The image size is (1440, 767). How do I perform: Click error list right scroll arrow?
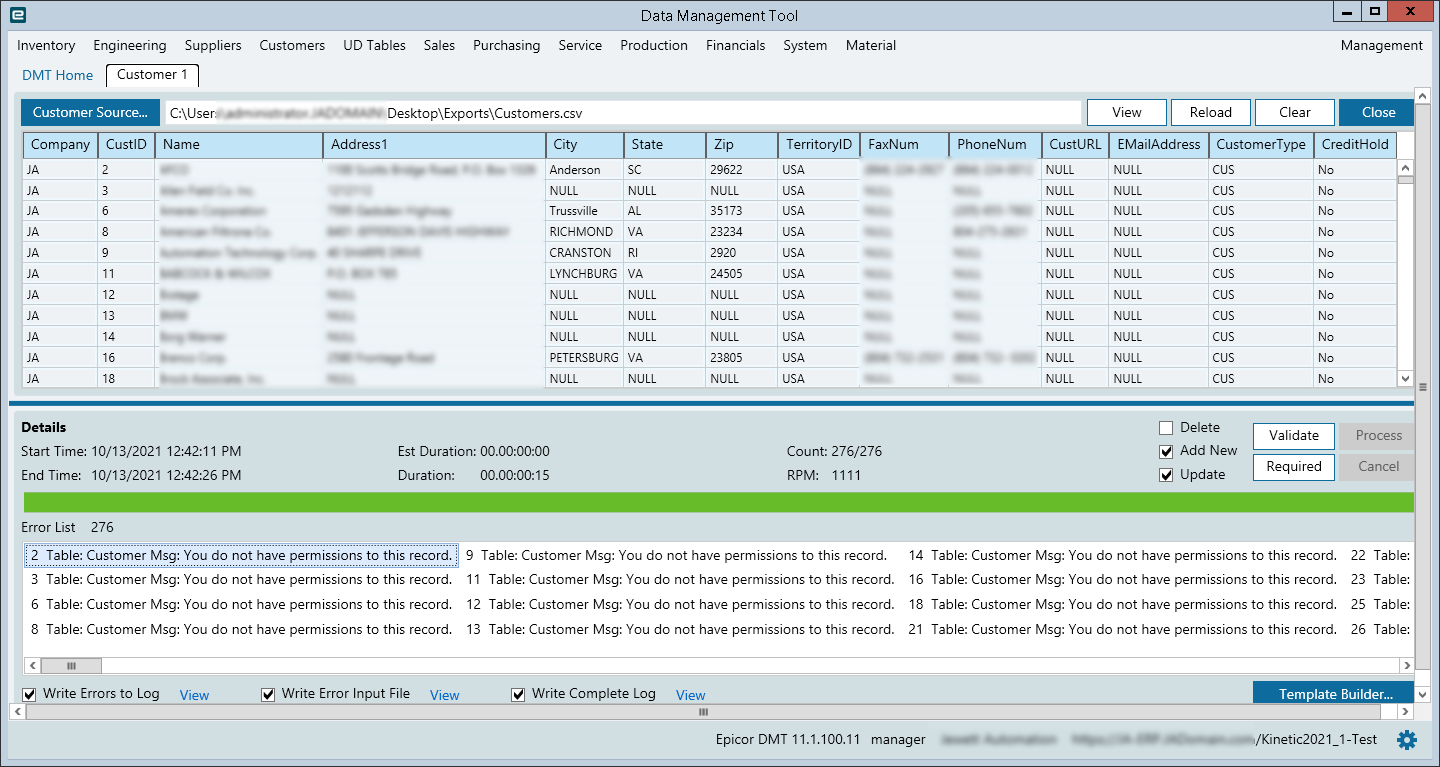tap(1406, 665)
